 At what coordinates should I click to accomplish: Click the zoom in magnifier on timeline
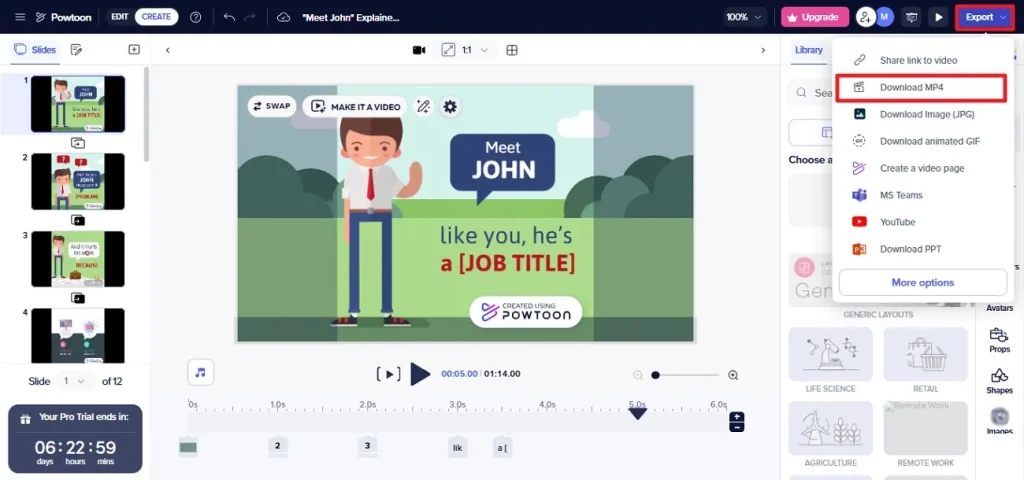tap(733, 375)
